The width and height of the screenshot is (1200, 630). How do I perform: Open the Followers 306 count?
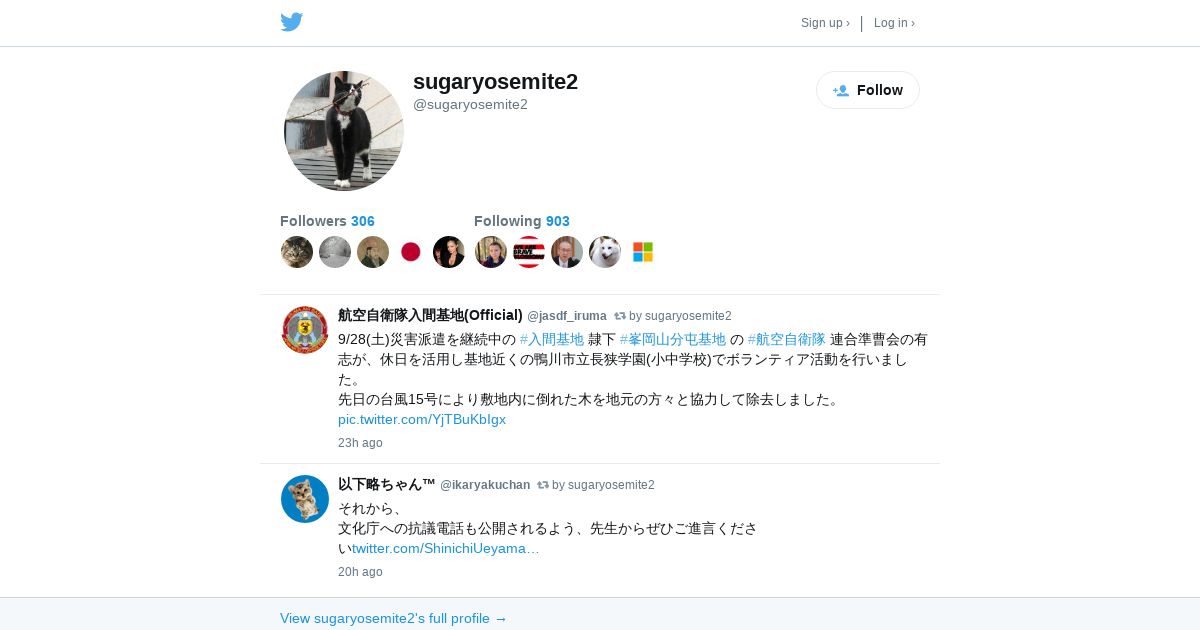point(327,221)
